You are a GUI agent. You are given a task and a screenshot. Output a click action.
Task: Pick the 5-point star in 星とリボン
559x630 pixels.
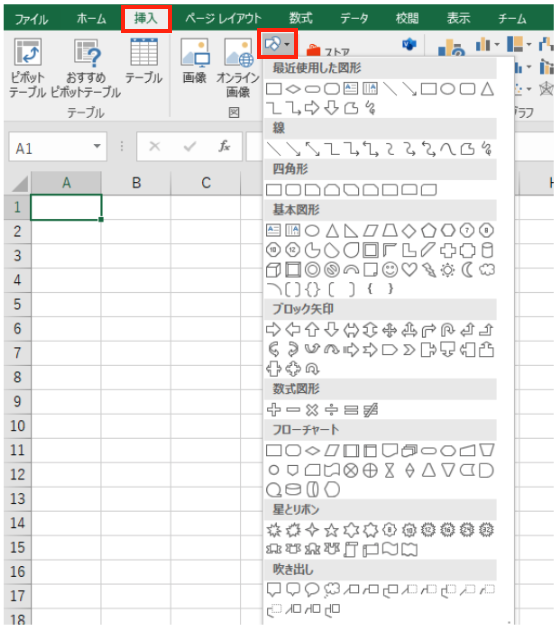[332, 530]
